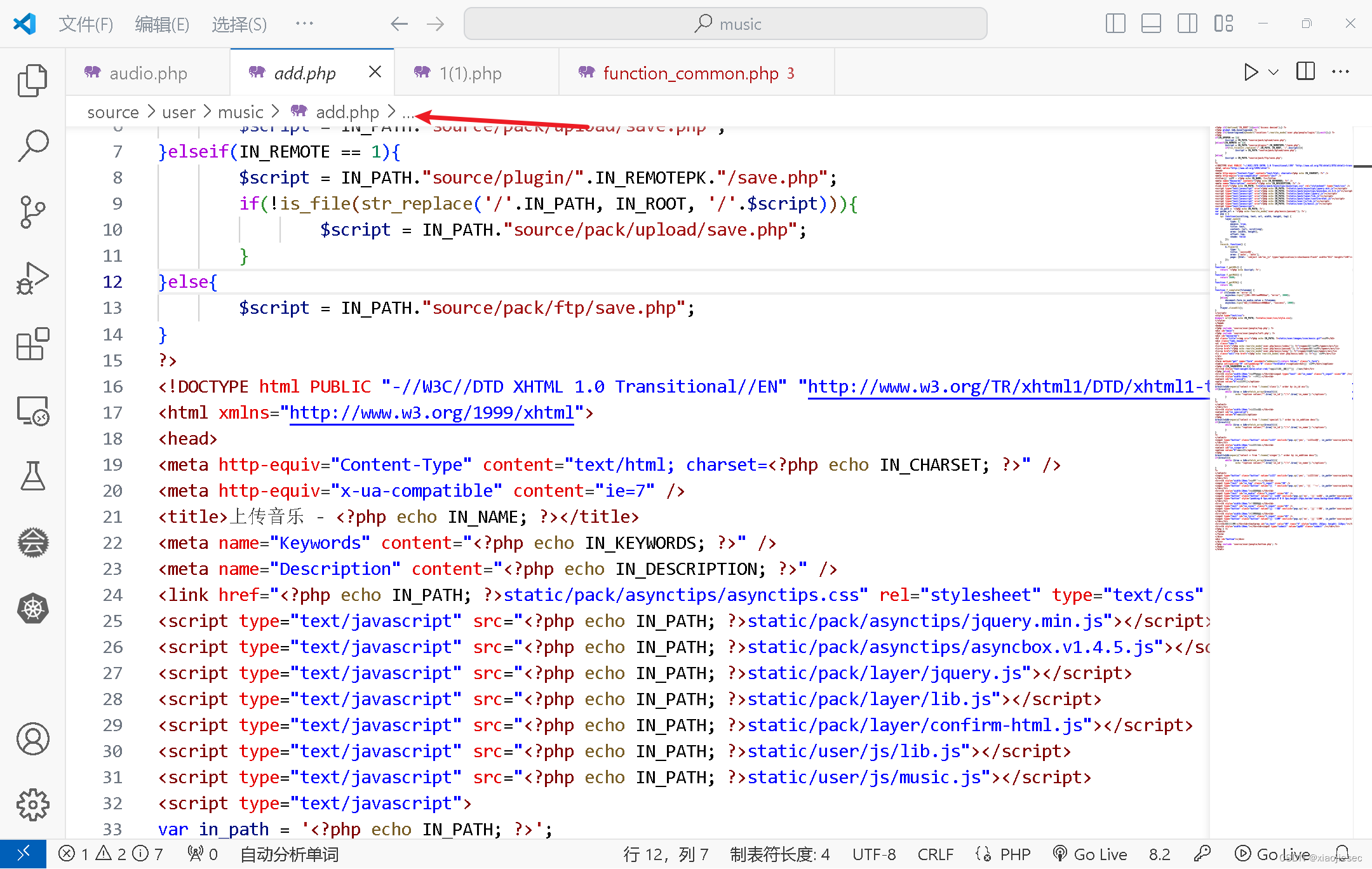Expand hidden menus ellipsis in menu bar
Screen dimensions: 1372x869
coord(304,24)
